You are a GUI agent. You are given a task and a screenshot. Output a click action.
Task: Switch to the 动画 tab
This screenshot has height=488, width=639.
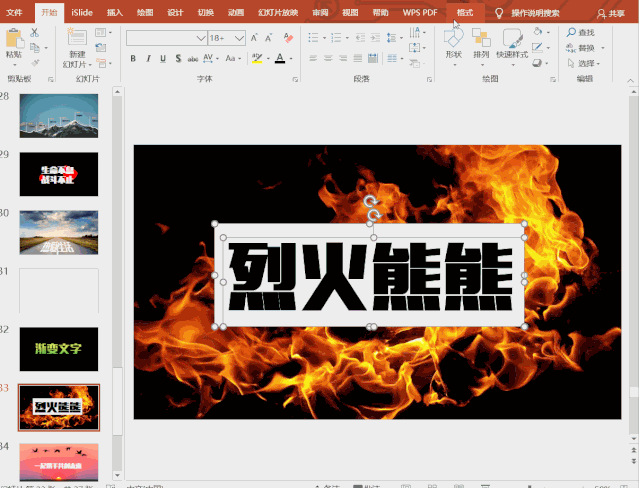(x=236, y=13)
